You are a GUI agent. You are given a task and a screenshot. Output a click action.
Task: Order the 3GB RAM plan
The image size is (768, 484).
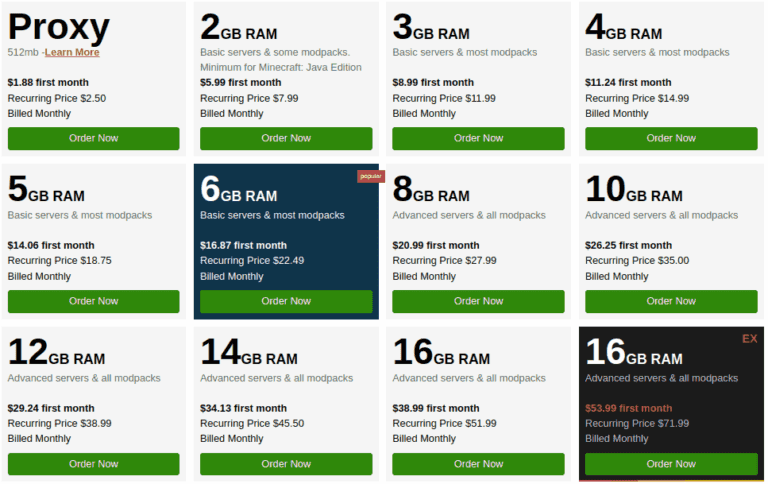pos(479,139)
